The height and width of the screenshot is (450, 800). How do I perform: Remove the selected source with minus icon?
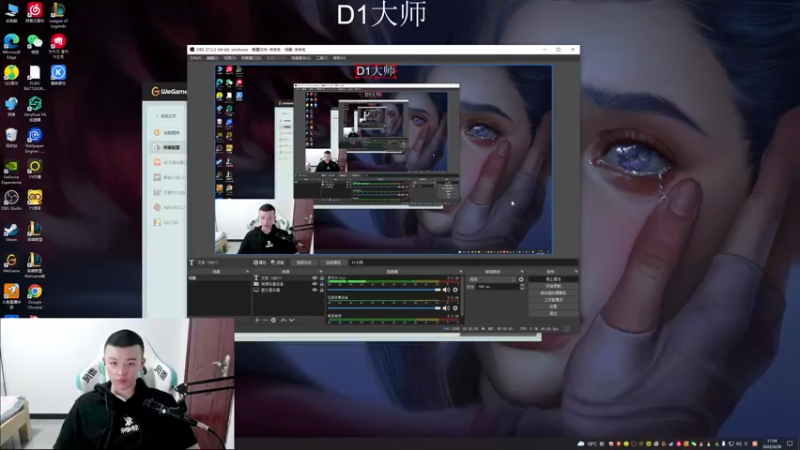pos(265,320)
